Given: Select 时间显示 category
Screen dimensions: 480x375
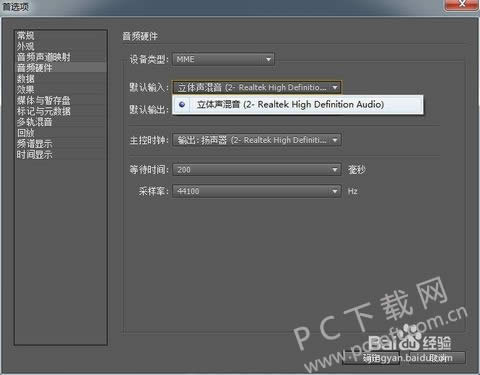Looking at the screenshot, I should (x=60, y=154).
